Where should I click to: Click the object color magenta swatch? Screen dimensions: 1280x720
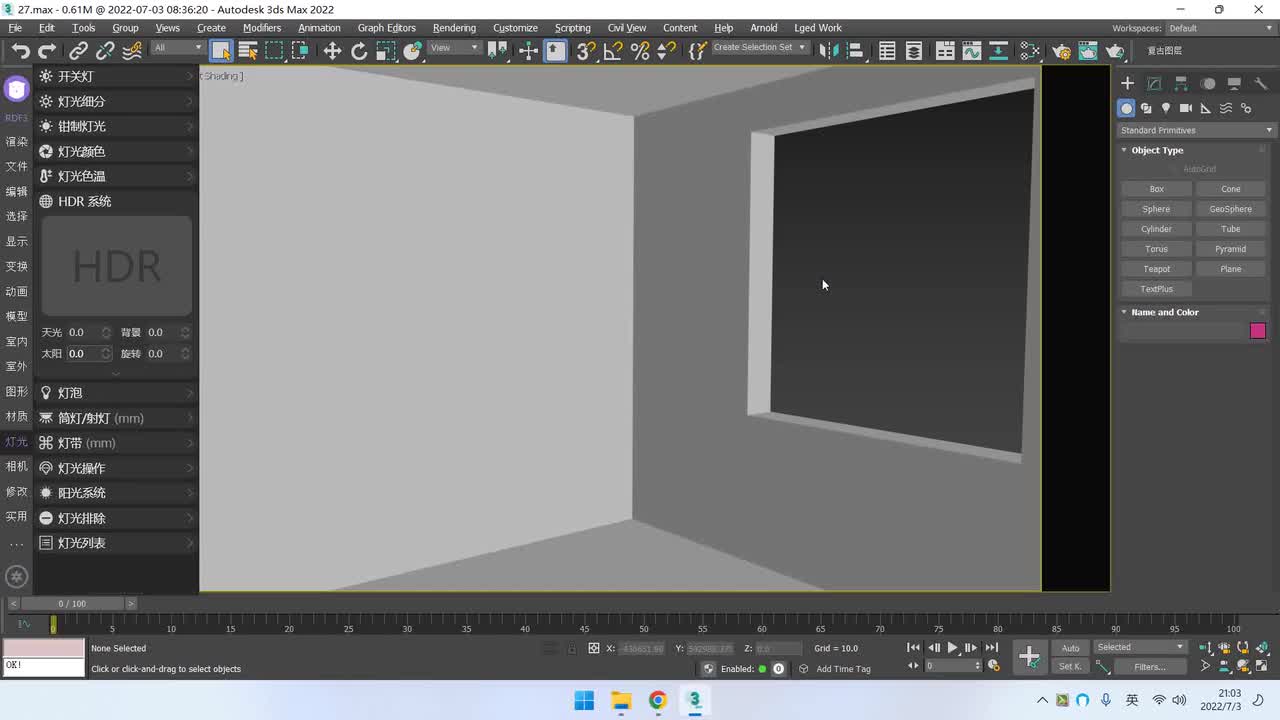[x=1258, y=331]
